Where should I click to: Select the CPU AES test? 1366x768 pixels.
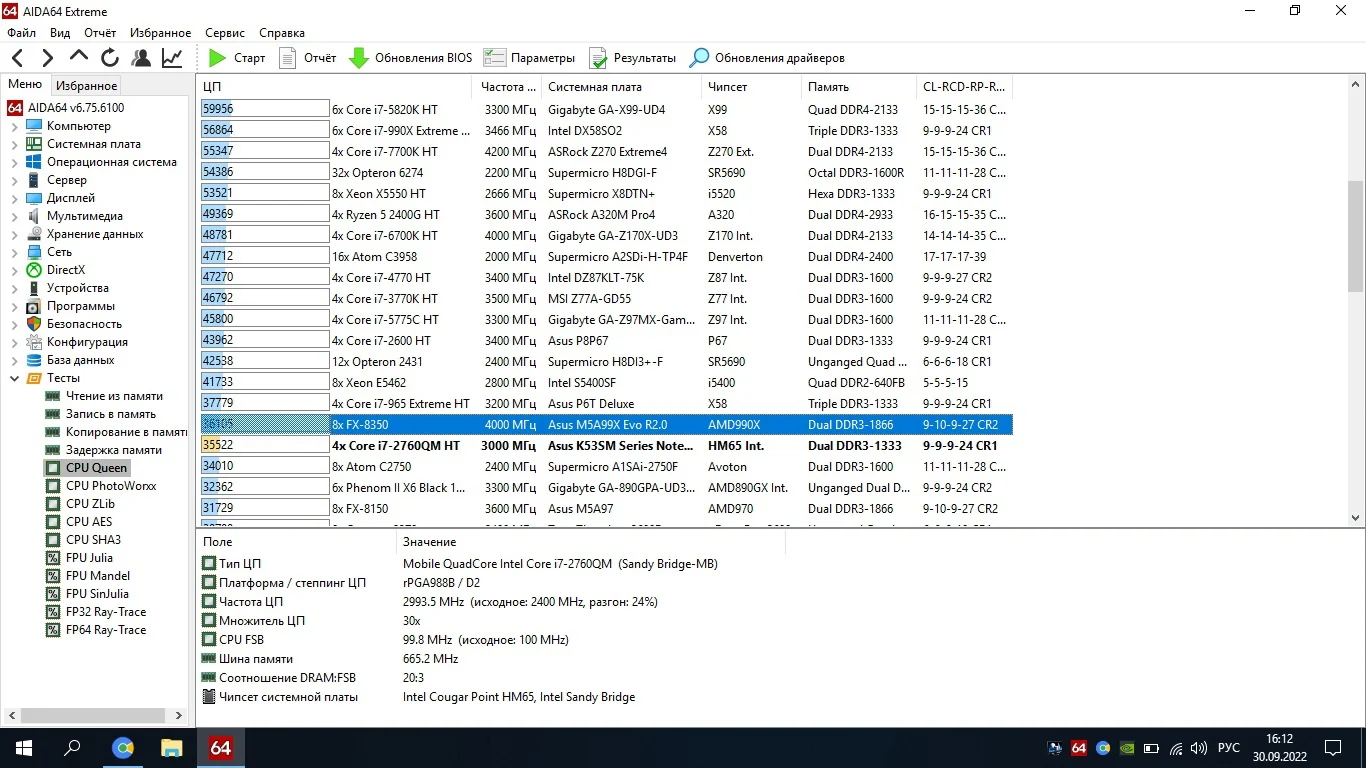pos(89,522)
